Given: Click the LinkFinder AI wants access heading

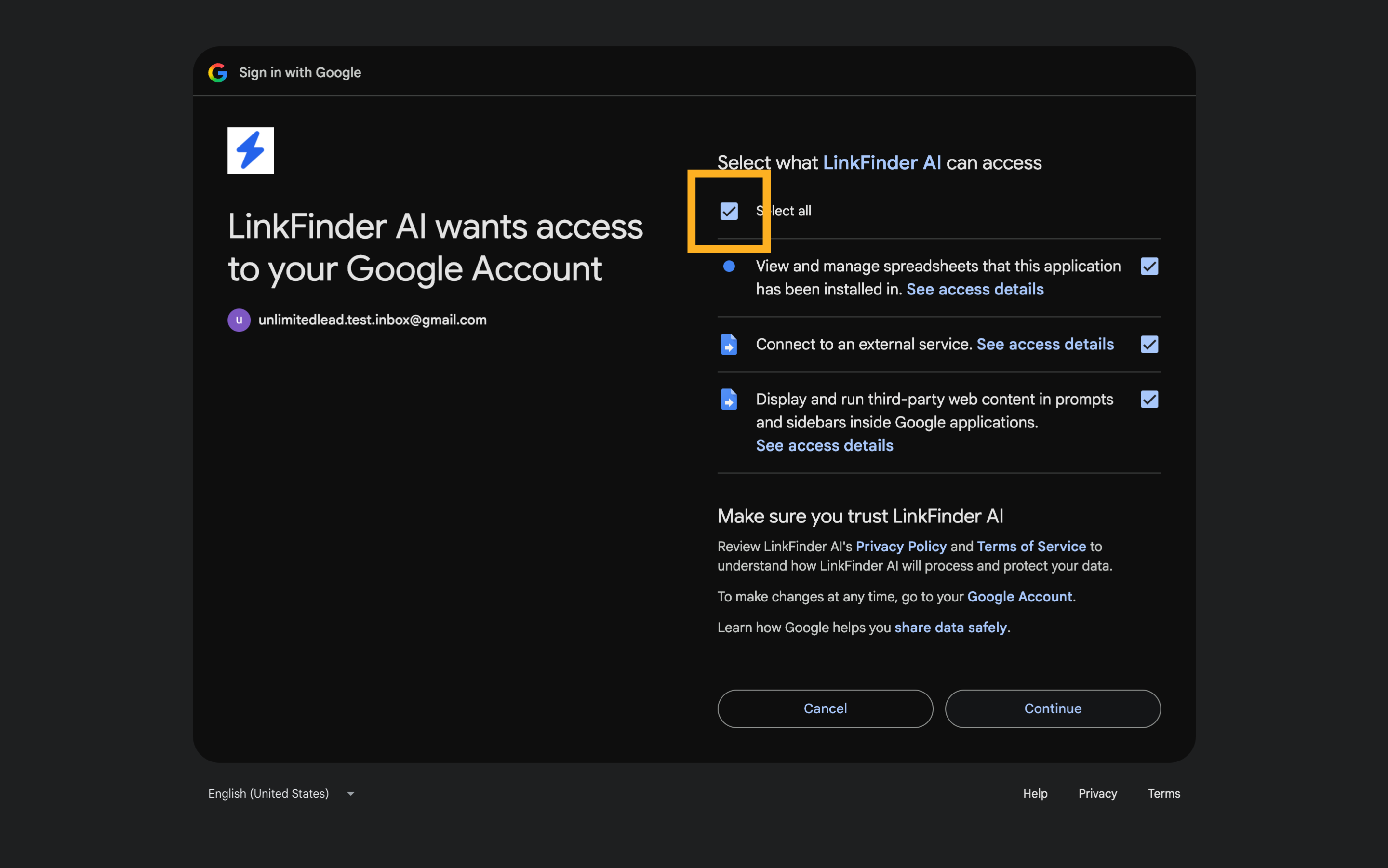Looking at the screenshot, I should coord(435,247).
